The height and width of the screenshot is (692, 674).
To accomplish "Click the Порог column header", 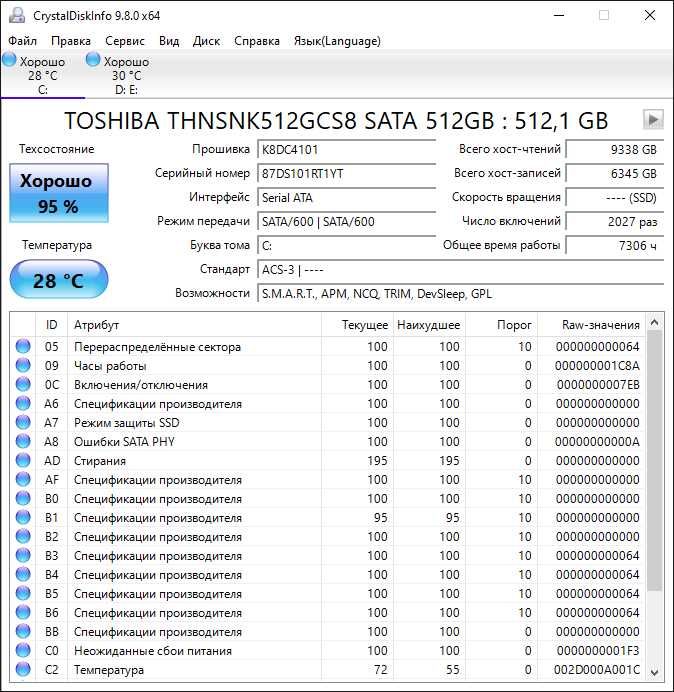I will pyautogui.click(x=501, y=325).
